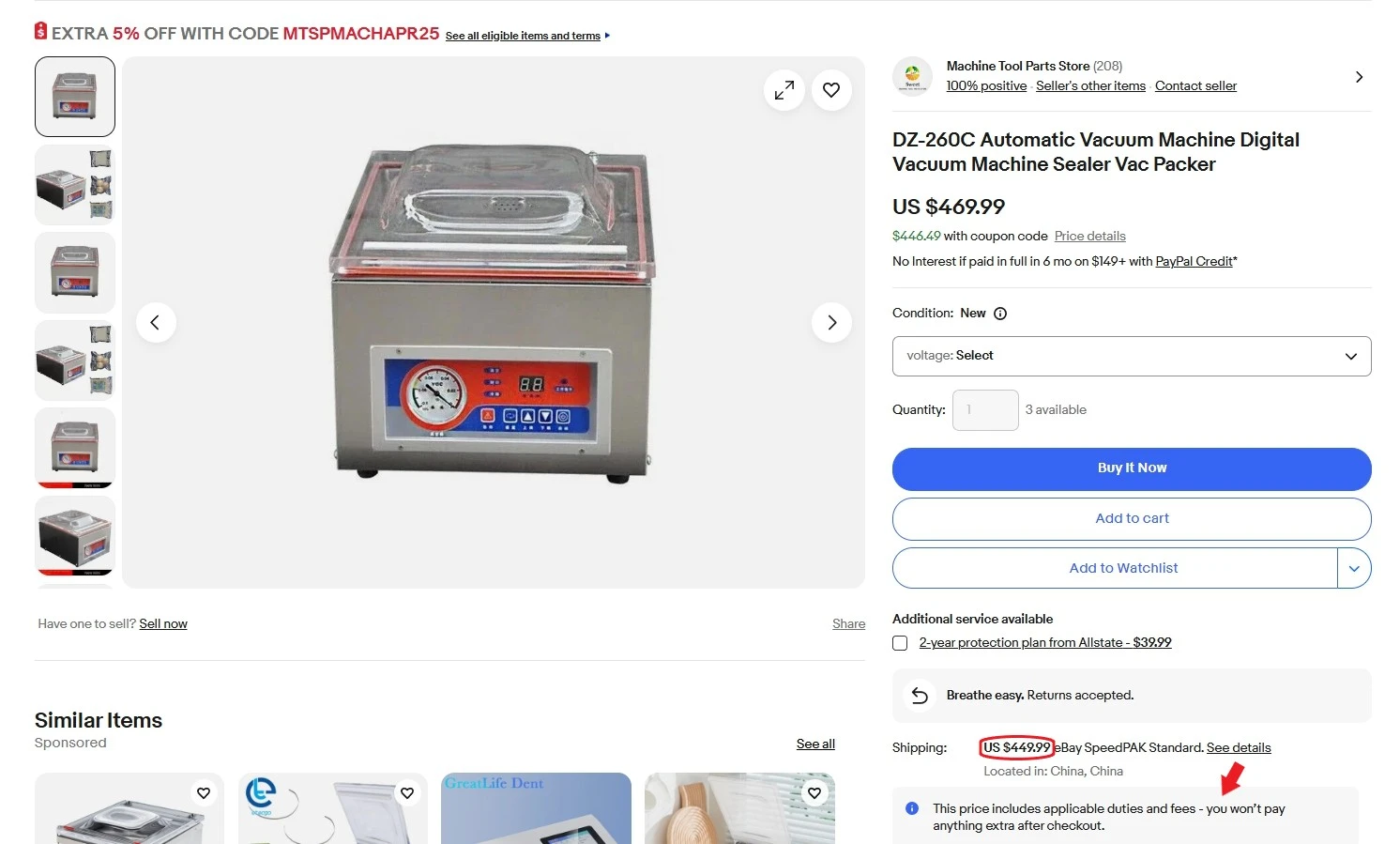Favorite the first similar item
This screenshot has height=844, width=1400.
[x=204, y=793]
